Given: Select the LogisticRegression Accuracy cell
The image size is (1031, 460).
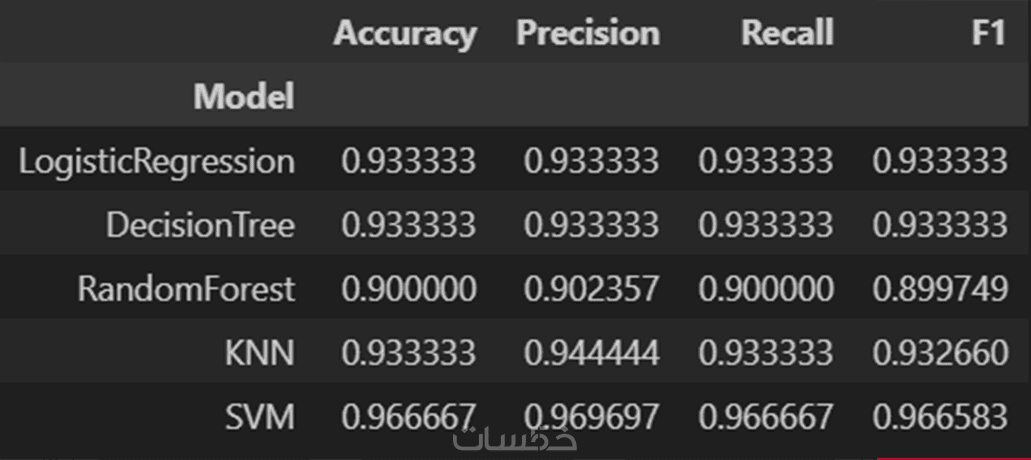Looking at the screenshot, I should coord(409,161).
